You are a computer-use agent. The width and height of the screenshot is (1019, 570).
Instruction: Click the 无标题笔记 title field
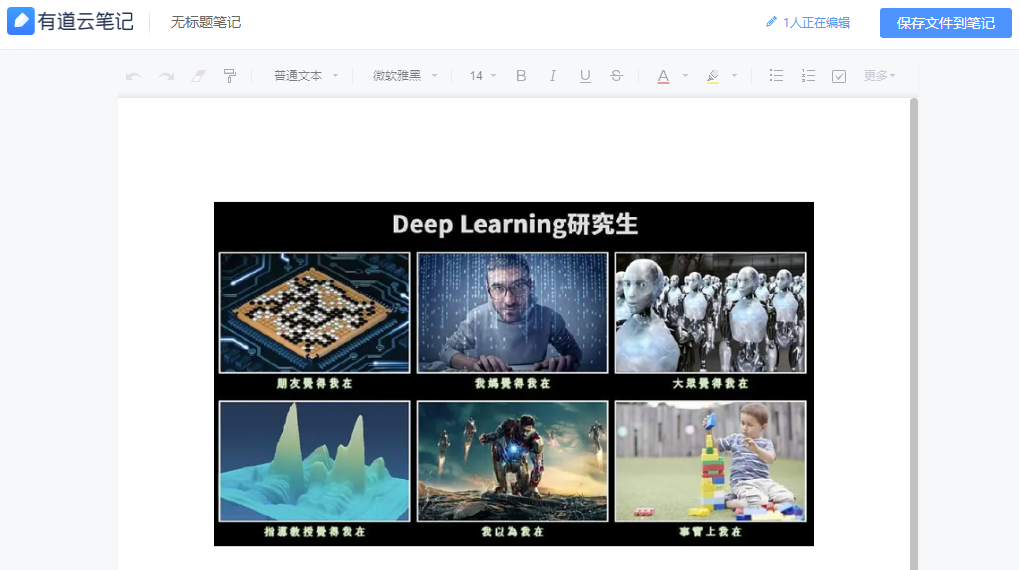[x=206, y=22]
